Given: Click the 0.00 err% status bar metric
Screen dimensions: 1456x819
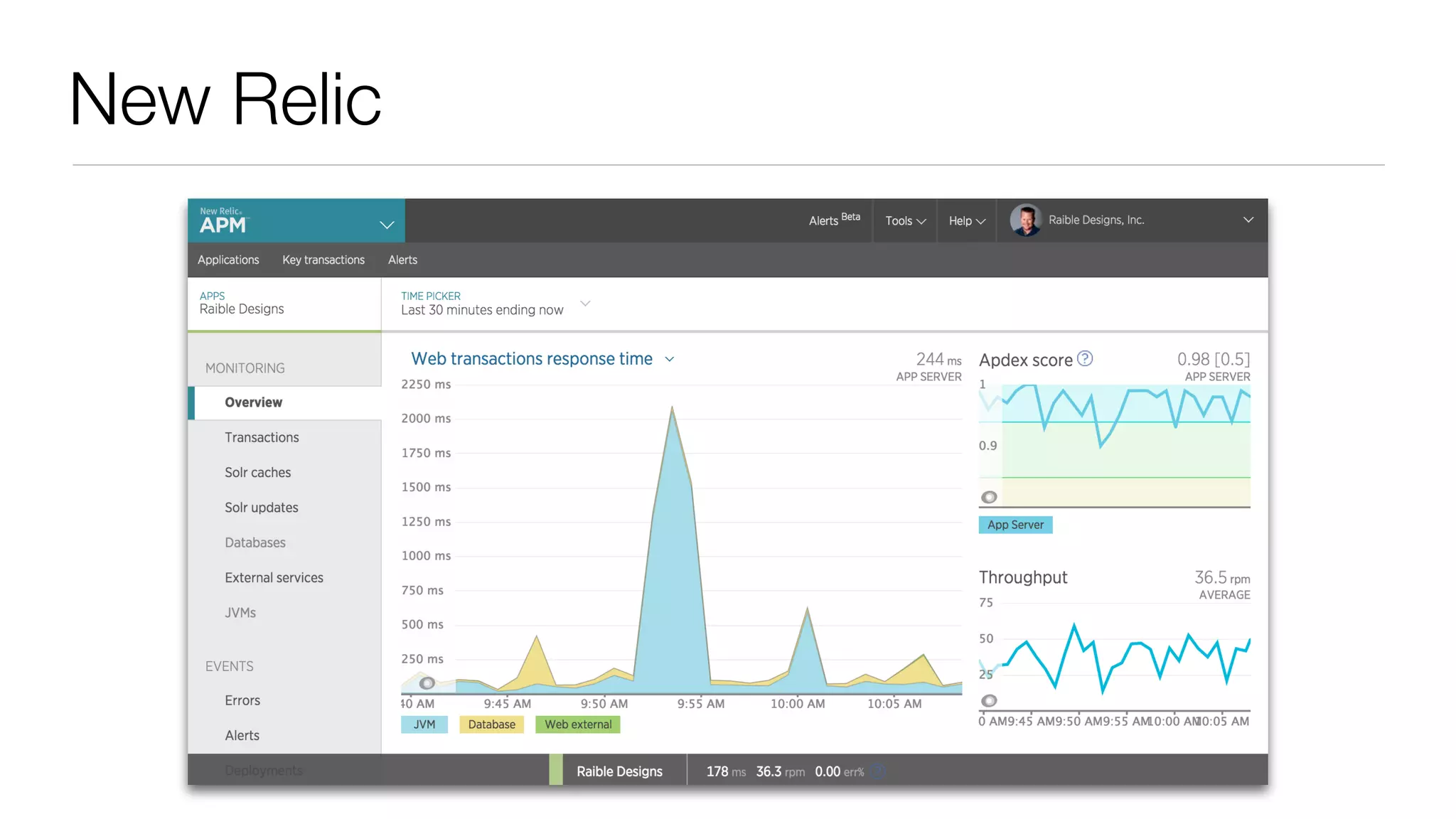Looking at the screenshot, I should click(839, 772).
